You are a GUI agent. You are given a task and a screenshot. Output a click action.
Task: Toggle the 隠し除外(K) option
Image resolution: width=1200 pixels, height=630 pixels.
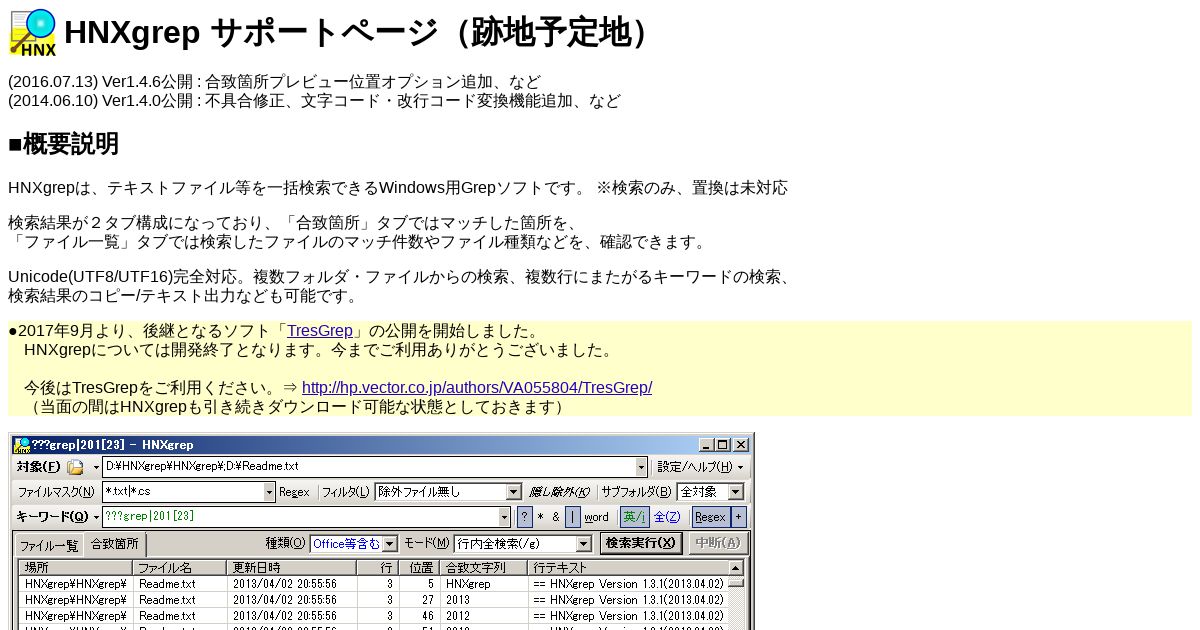pos(559,492)
